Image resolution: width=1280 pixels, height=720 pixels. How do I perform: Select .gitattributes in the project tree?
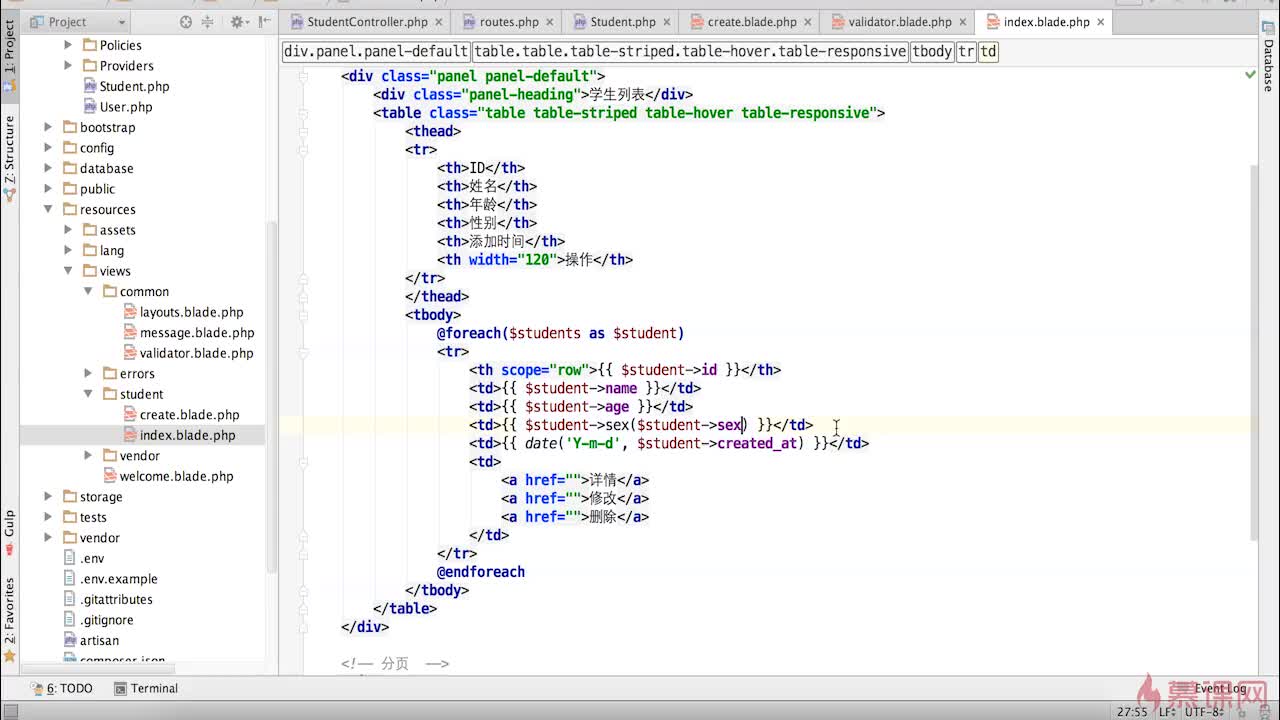point(116,599)
